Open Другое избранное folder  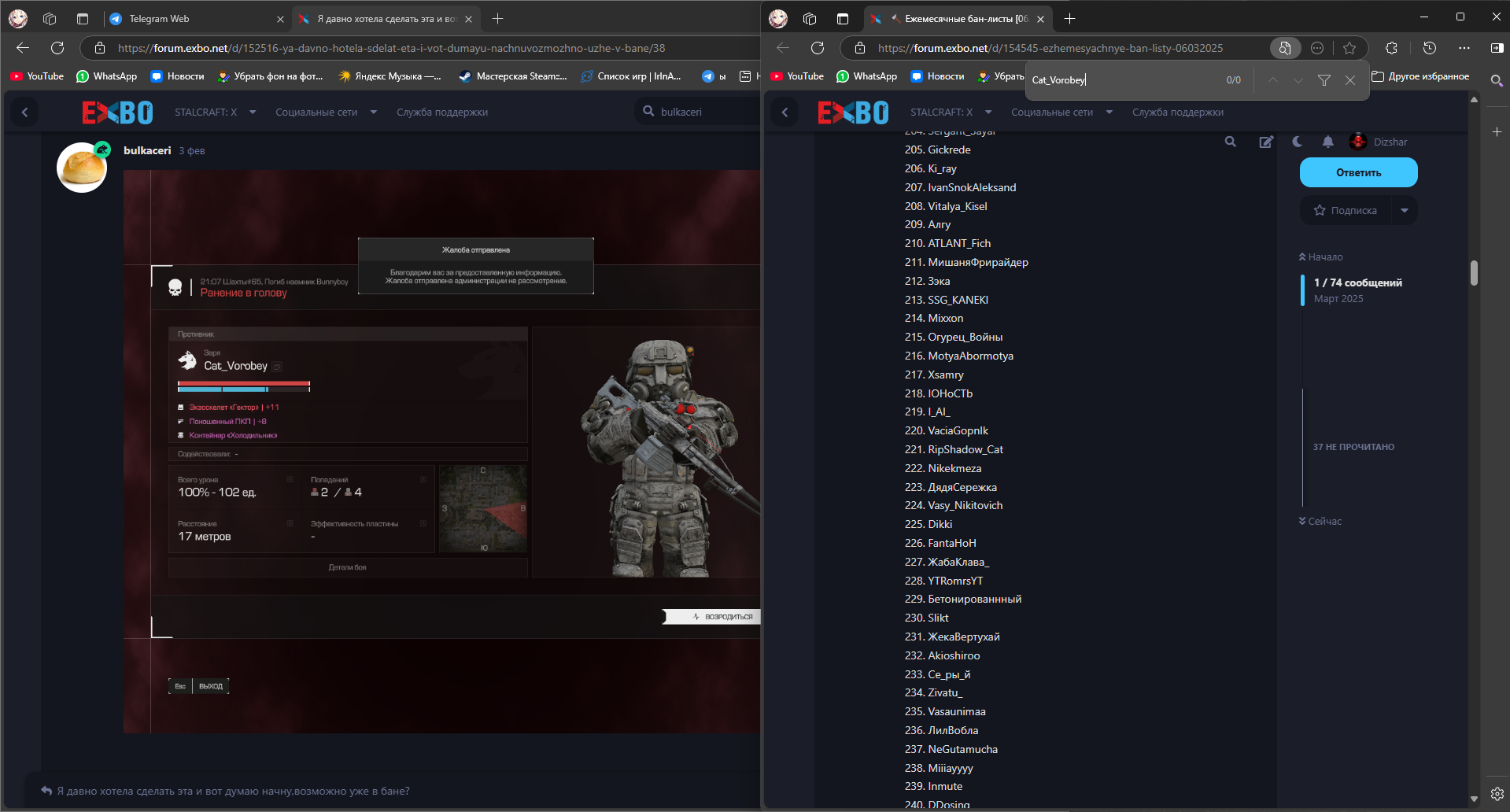click(x=1420, y=76)
